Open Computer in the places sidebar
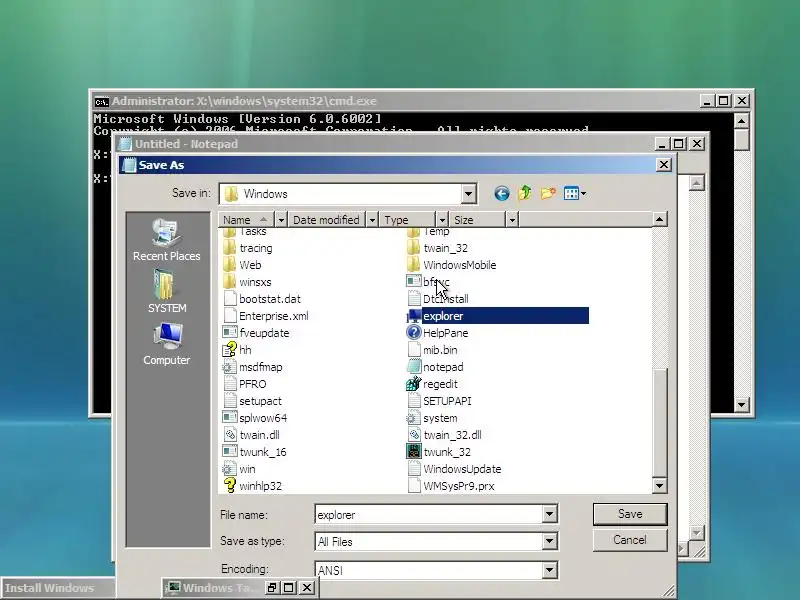This screenshot has width=800, height=600. pyautogui.click(x=166, y=344)
